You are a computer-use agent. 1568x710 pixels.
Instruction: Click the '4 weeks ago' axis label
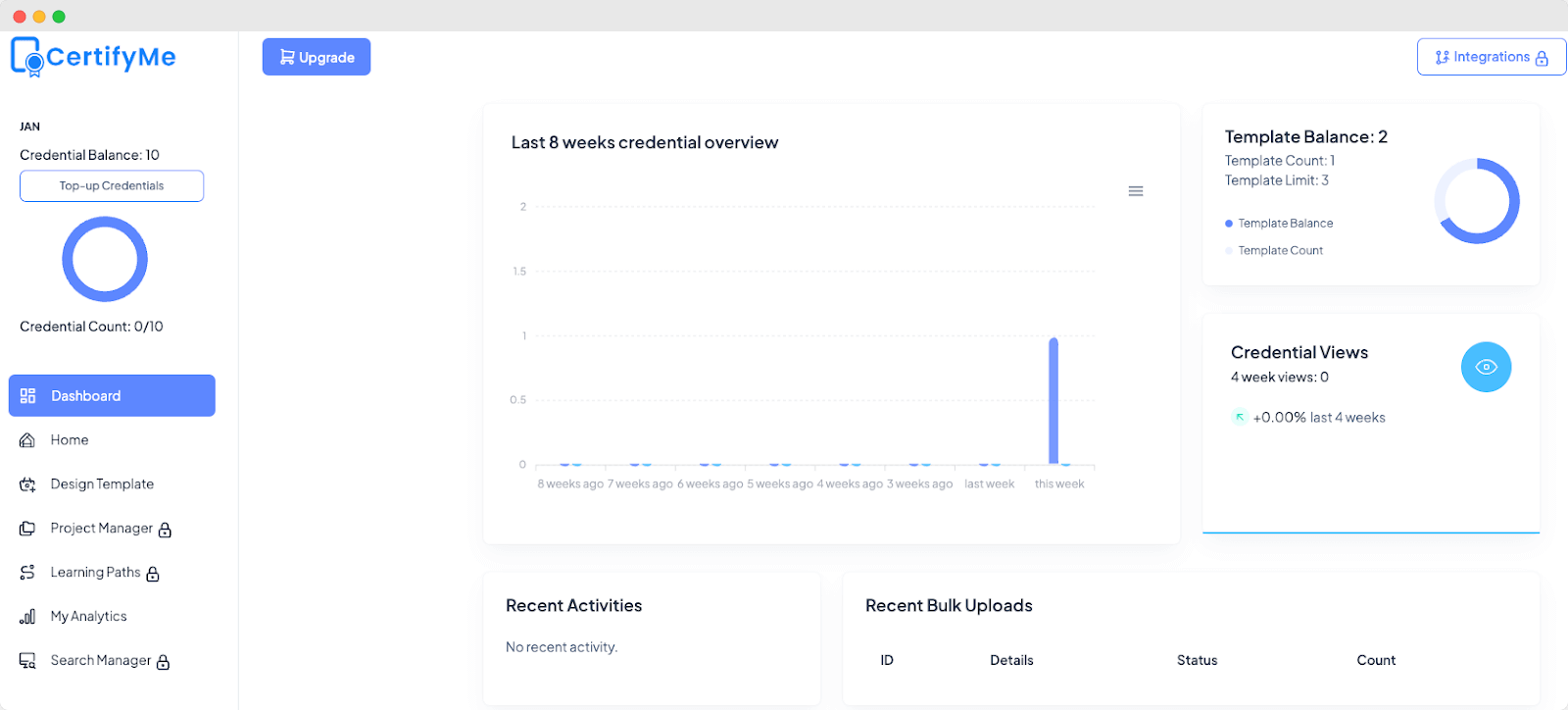850,484
